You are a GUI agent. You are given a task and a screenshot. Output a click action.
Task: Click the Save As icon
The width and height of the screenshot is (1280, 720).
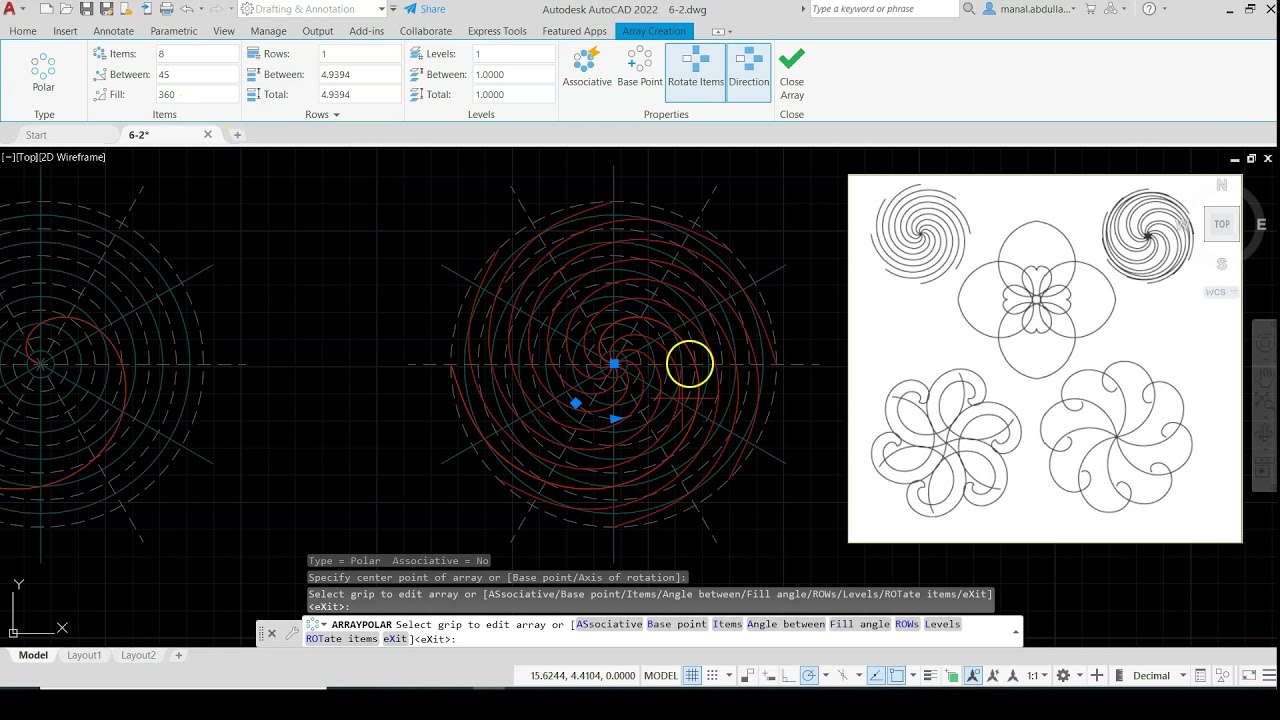point(105,9)
